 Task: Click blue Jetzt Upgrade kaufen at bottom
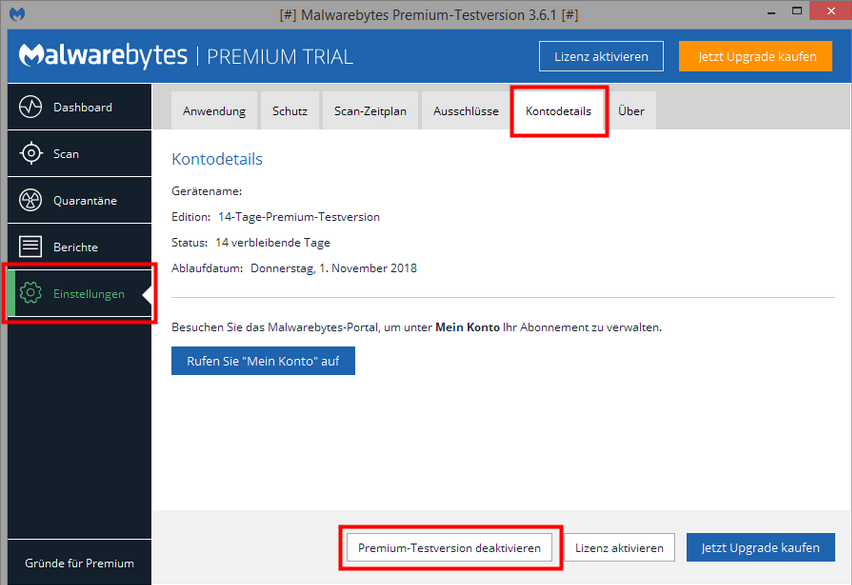click(761, 548)
